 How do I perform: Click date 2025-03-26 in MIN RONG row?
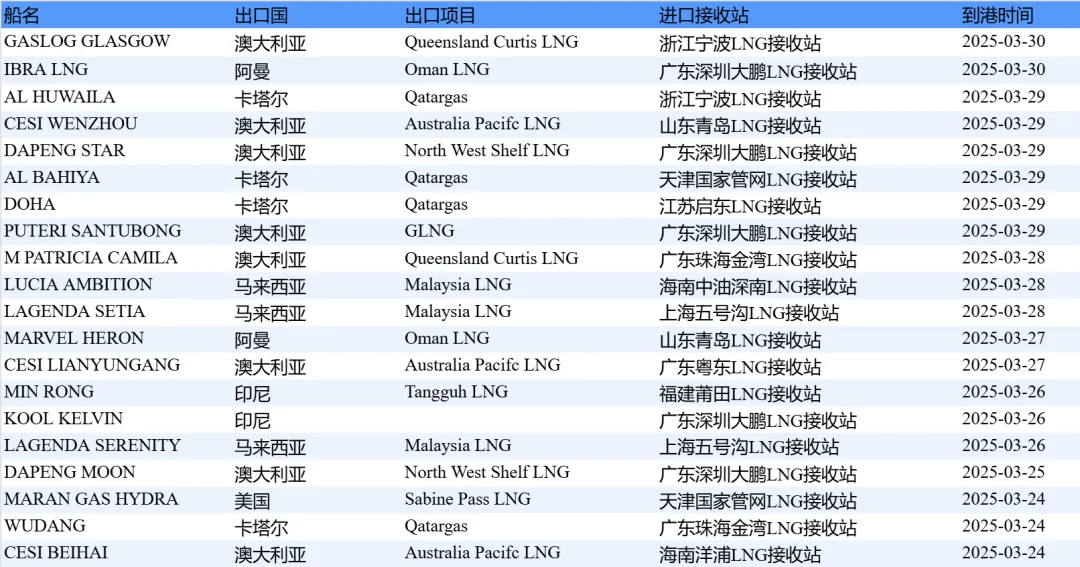(x=1004, y=392)
